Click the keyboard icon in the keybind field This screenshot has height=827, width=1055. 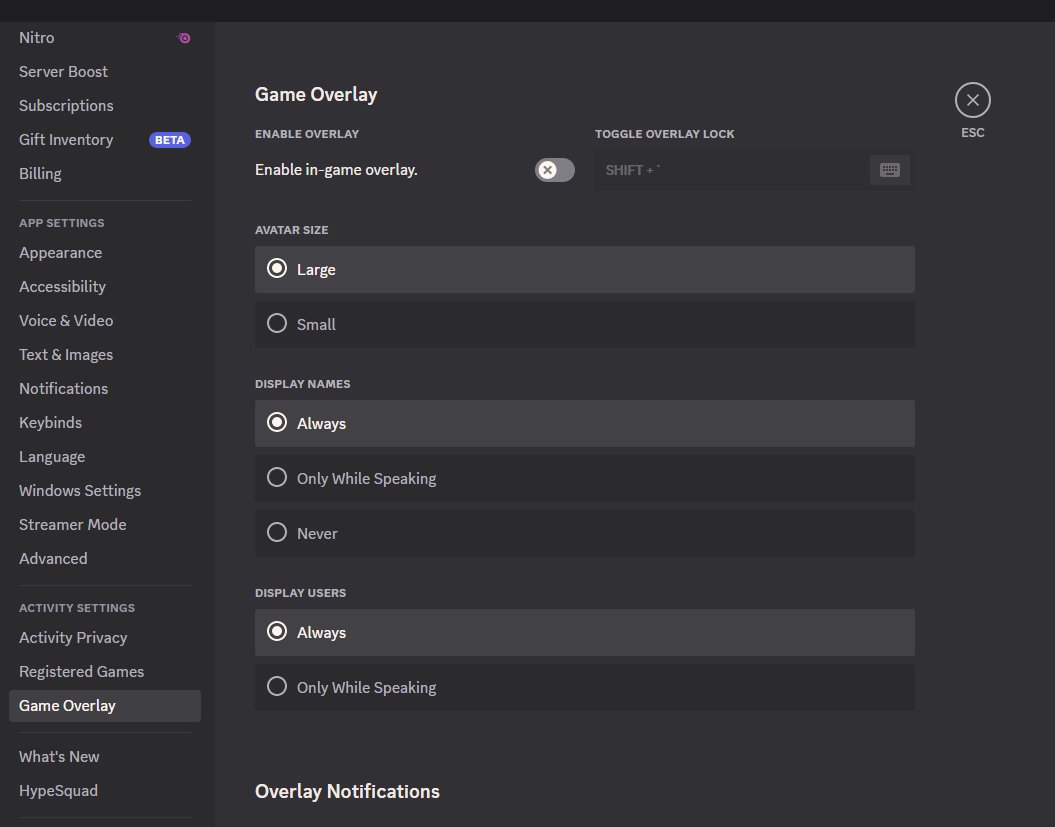pos(890,169)
